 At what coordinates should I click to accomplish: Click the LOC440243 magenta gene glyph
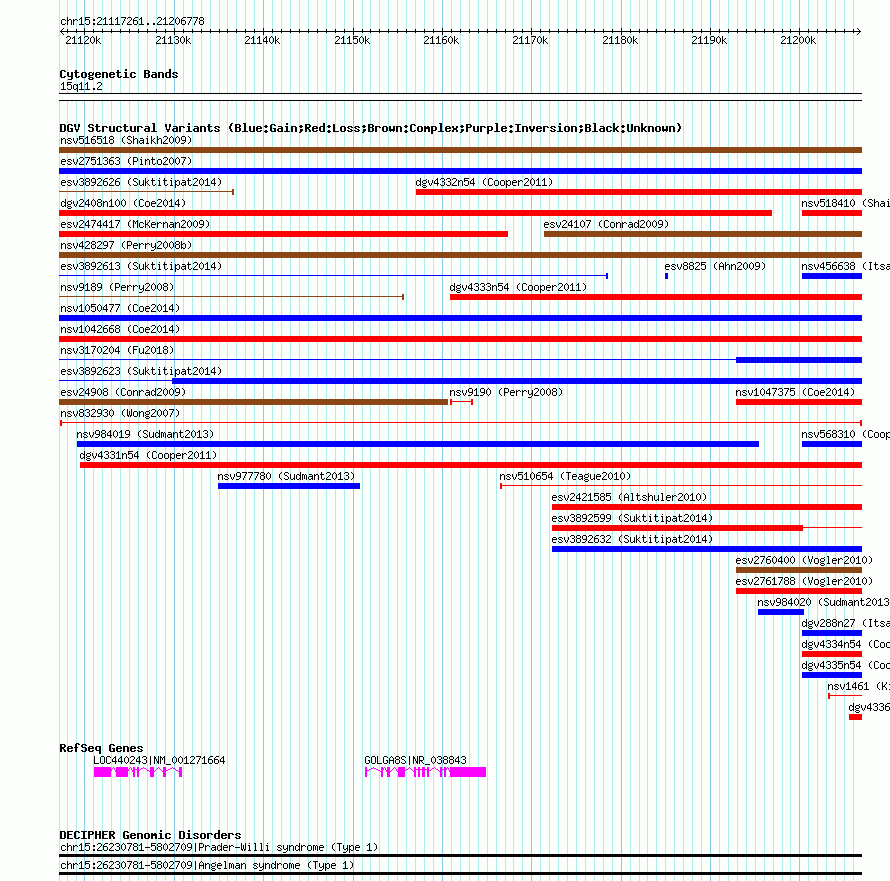coord(138,772)
